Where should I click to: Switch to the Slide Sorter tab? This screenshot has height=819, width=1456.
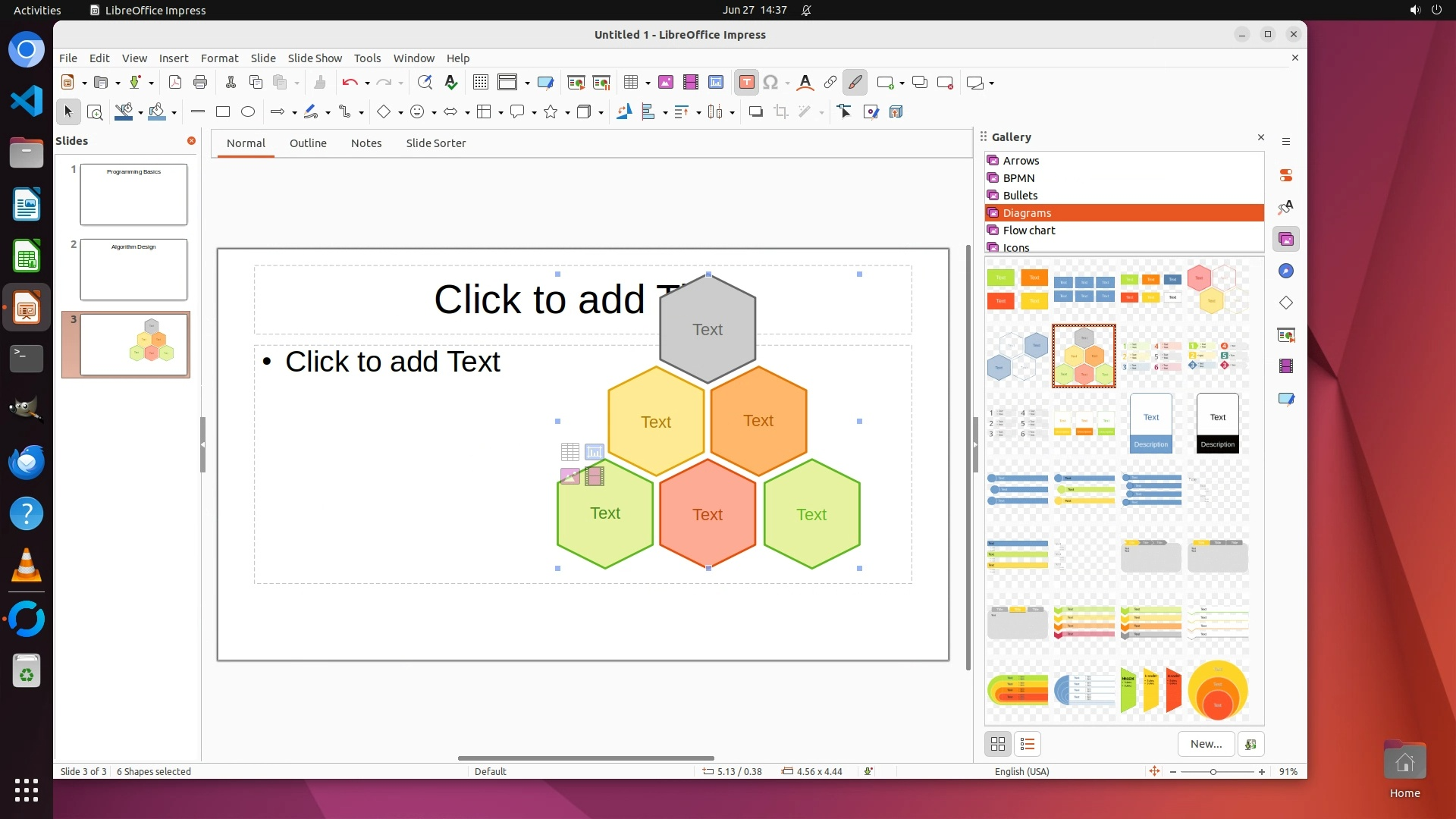pyautogui.click(x=435, y=143)
